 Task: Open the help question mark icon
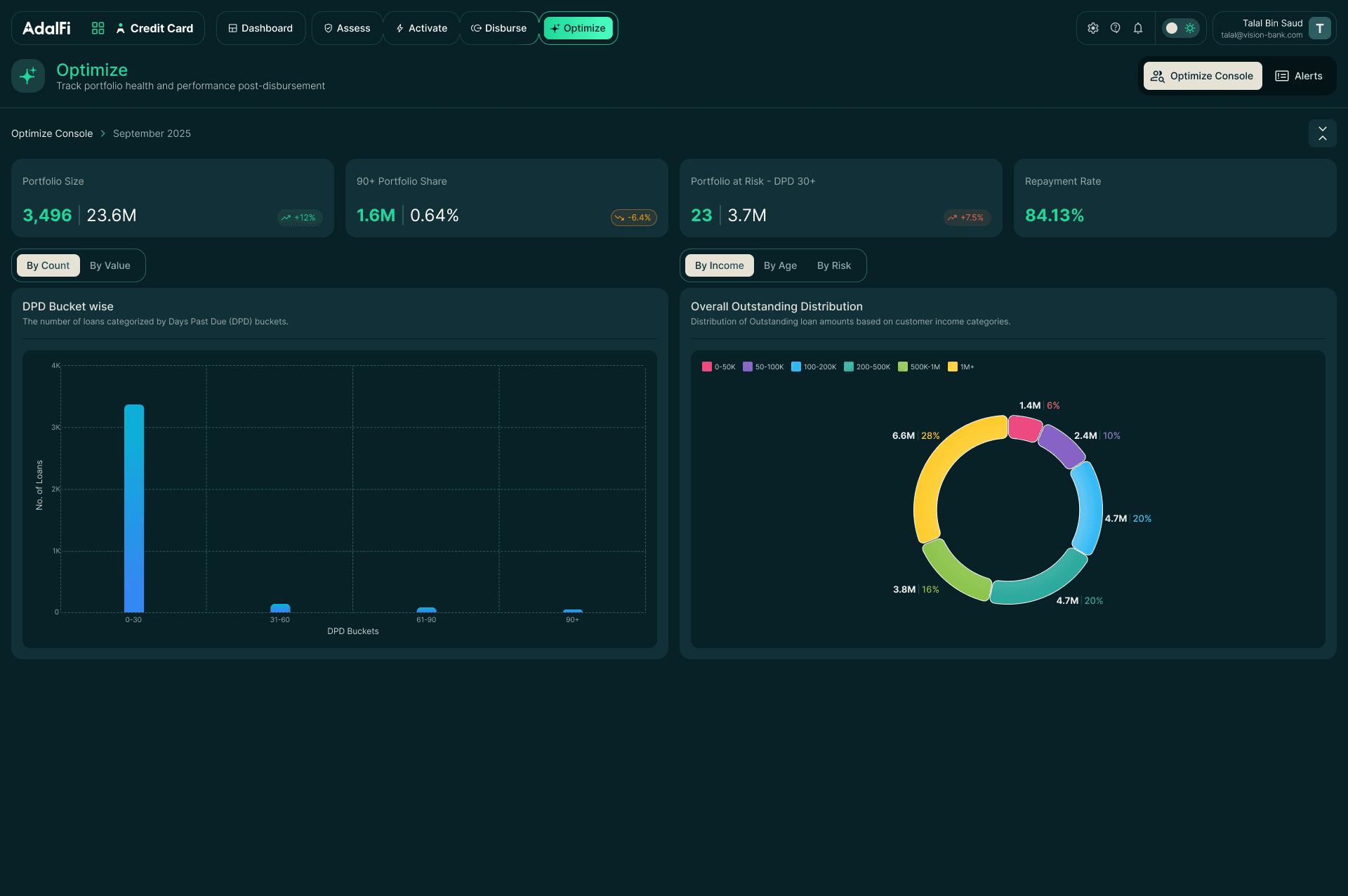tap(1116, 28)
